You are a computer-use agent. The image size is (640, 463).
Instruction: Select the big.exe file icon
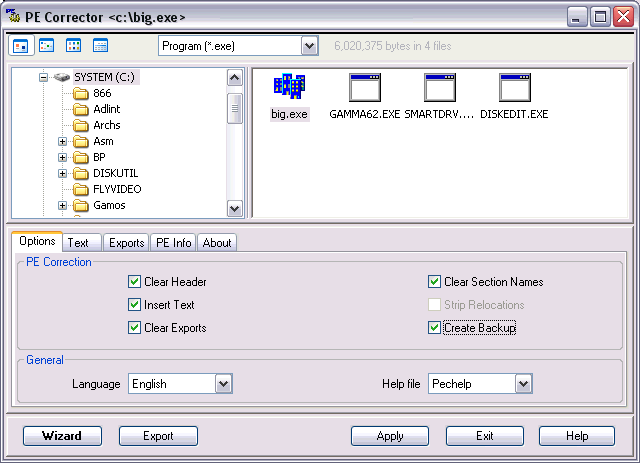289,86
